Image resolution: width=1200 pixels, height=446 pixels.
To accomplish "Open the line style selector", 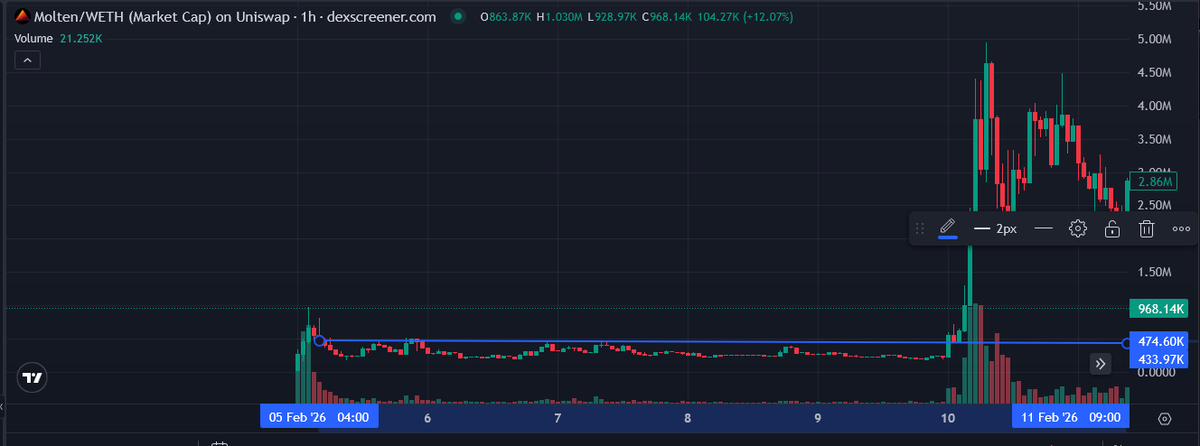I will pos(1043,229).
